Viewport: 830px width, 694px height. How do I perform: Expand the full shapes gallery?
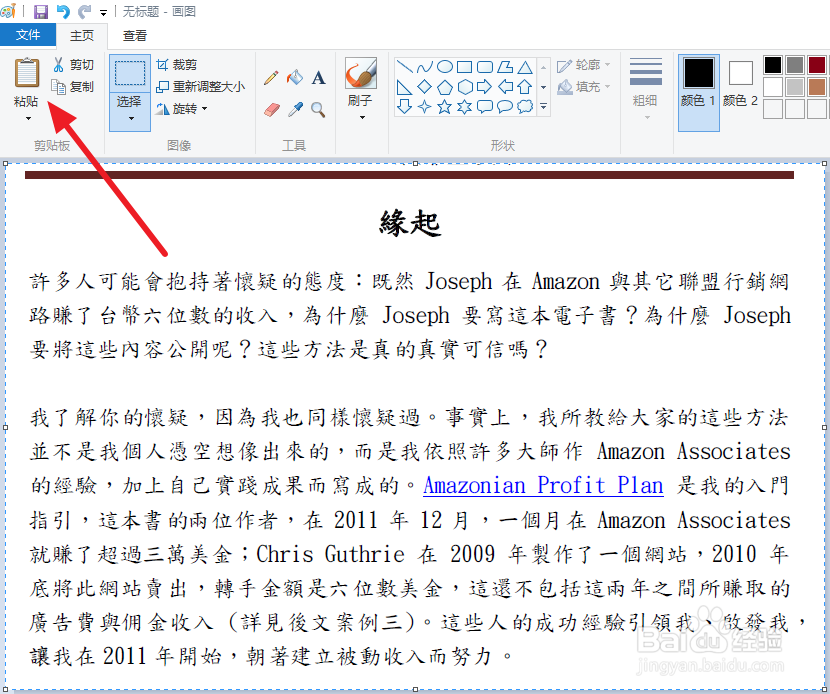point(544,107)
